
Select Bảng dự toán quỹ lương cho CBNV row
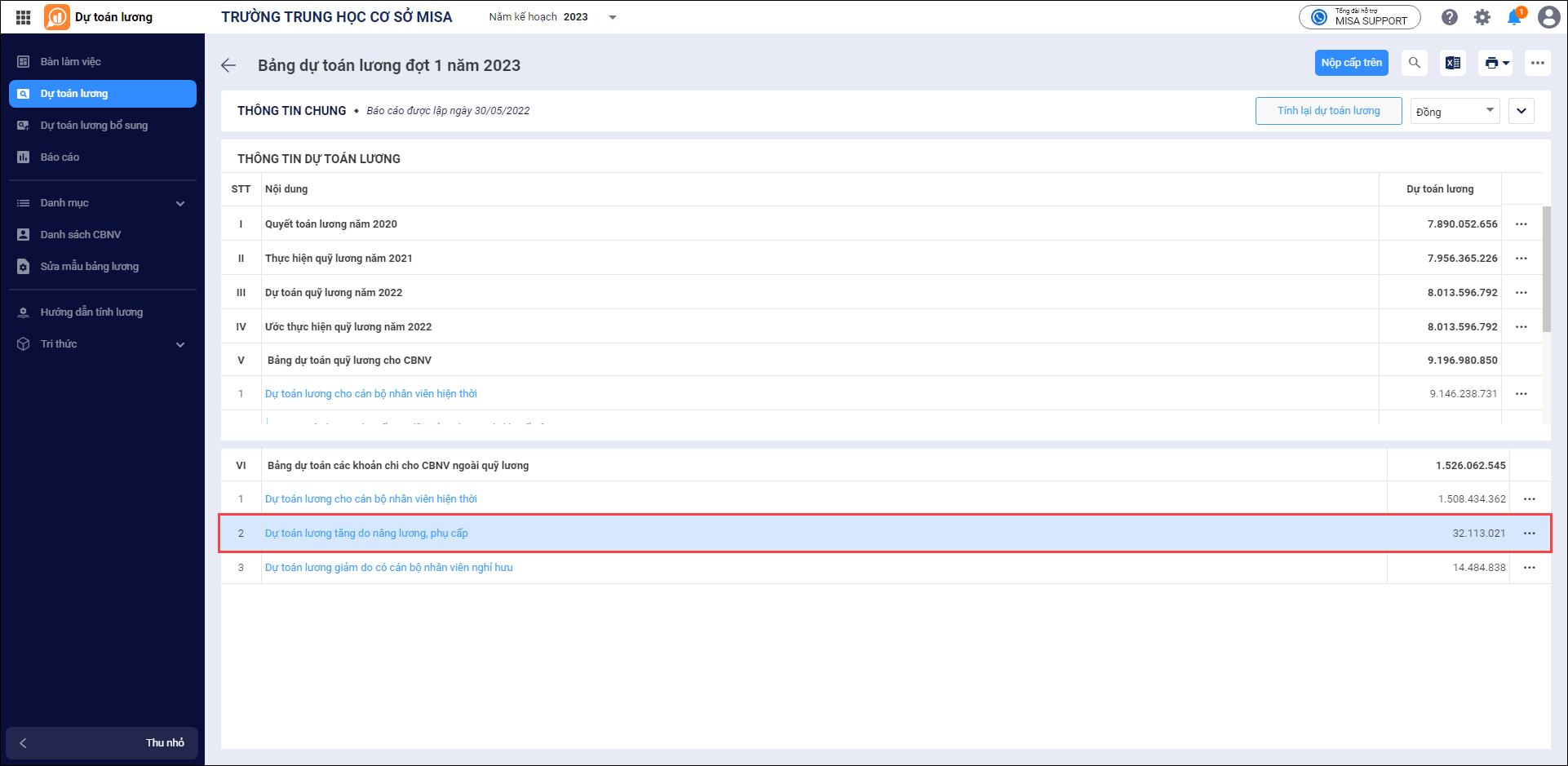(x=349, y=361)
